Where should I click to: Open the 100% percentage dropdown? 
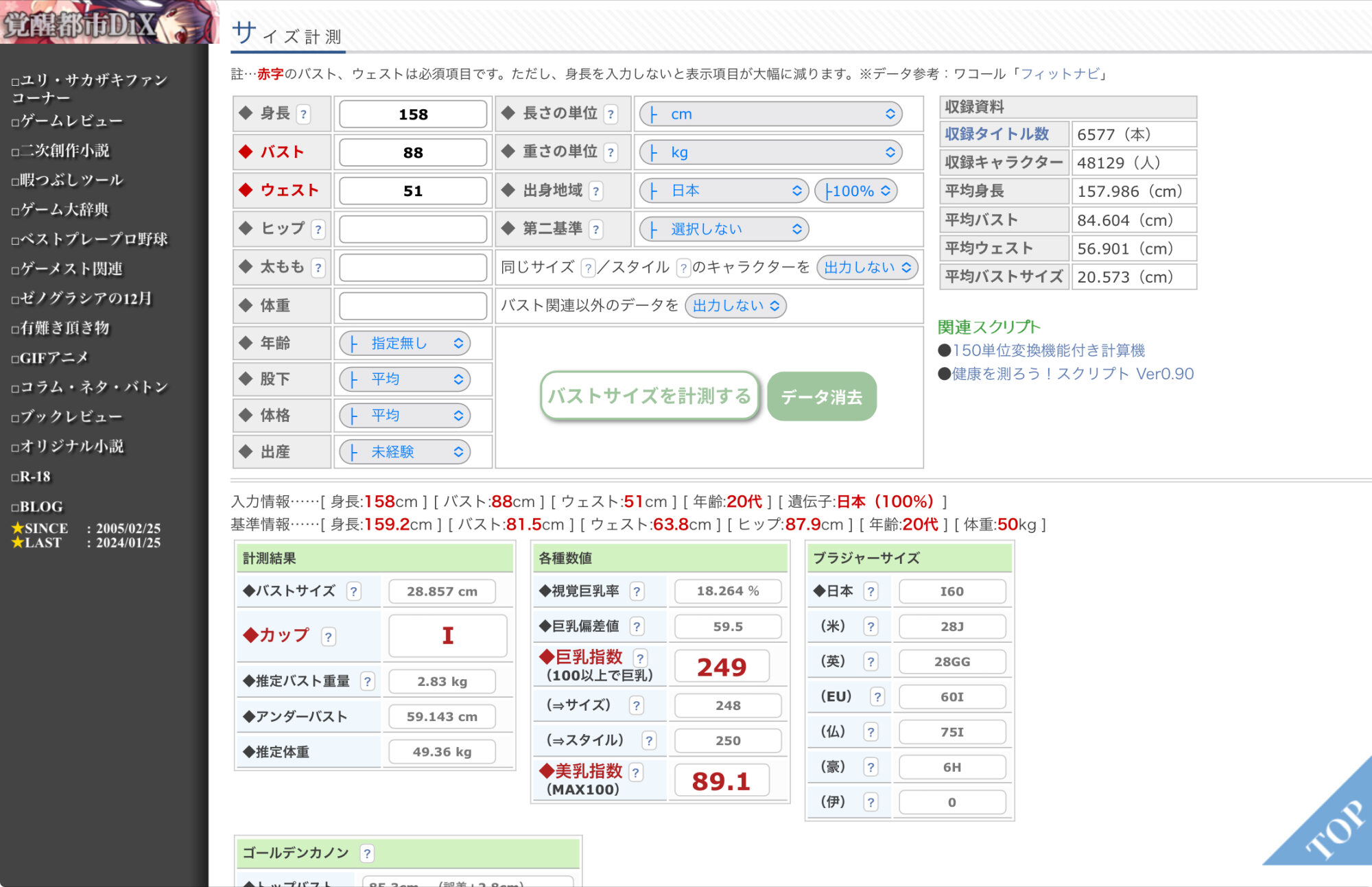pos(856,191)
